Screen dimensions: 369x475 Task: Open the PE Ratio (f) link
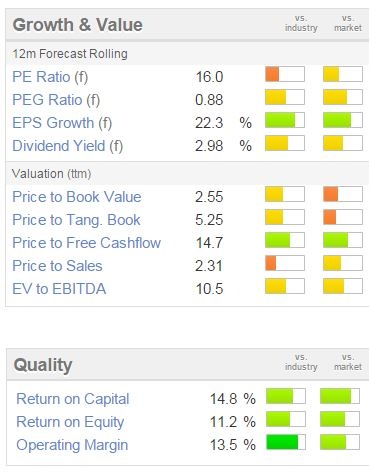[50, 77]
